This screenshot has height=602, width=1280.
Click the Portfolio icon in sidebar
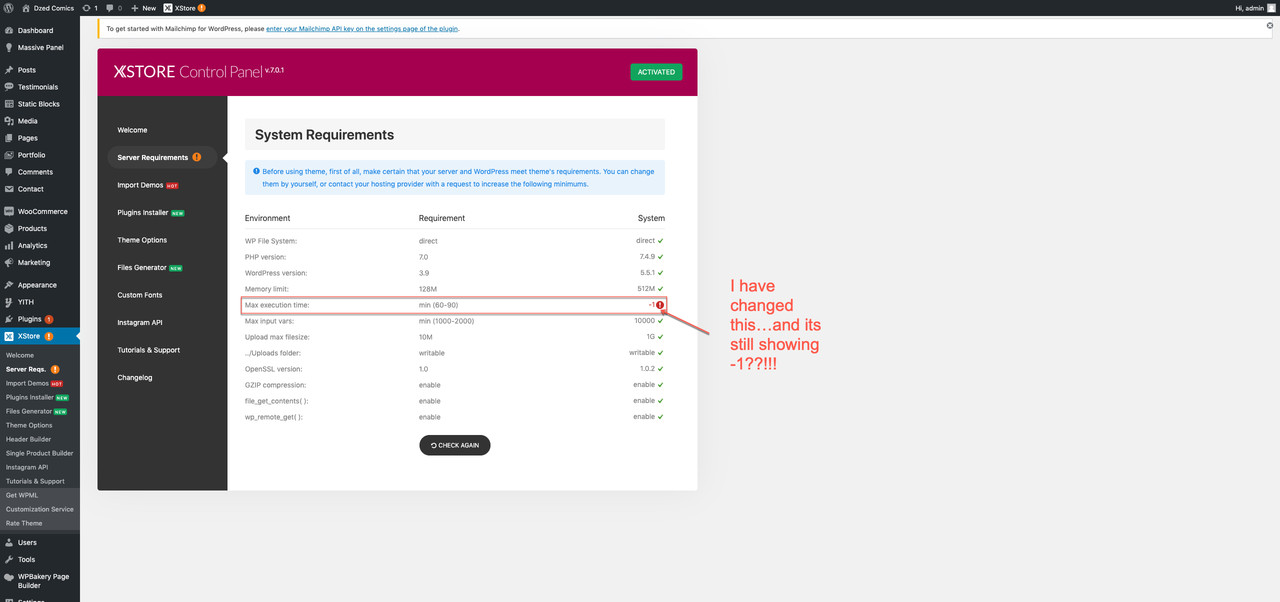9,155
